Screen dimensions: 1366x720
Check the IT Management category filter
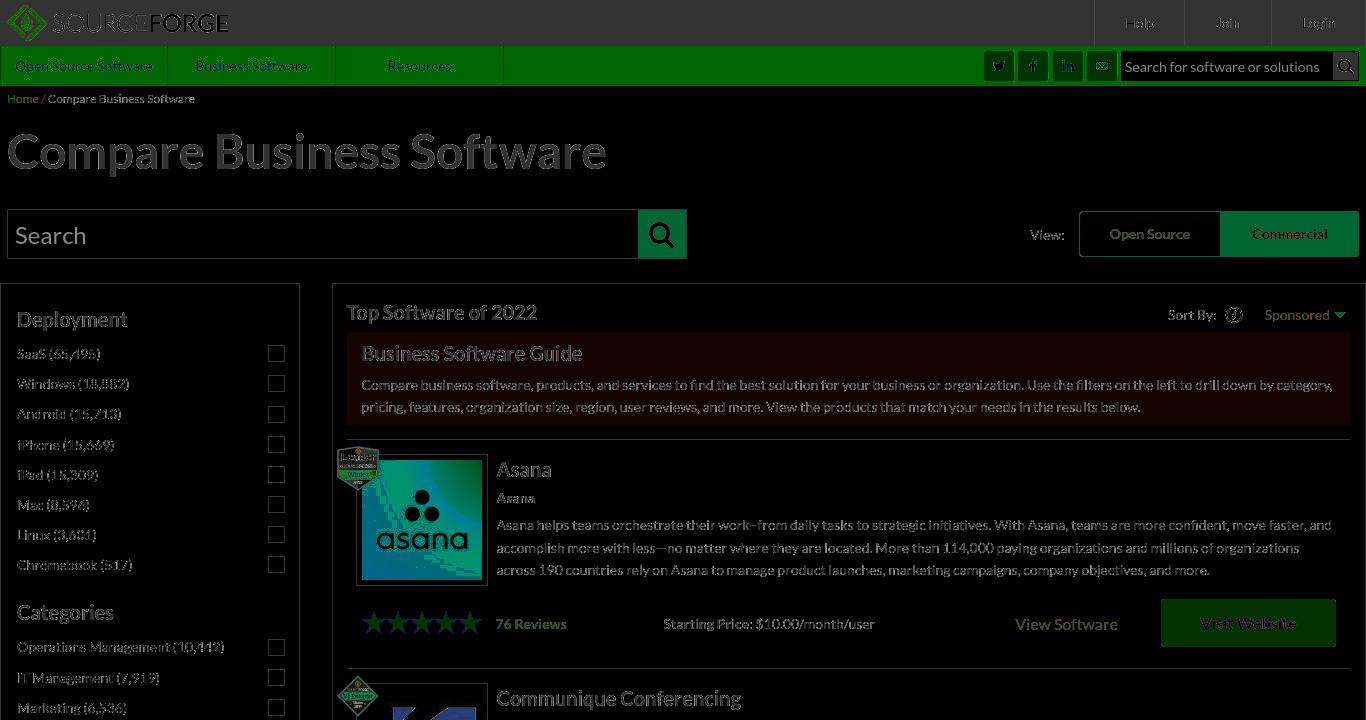[x=276, y=678]
